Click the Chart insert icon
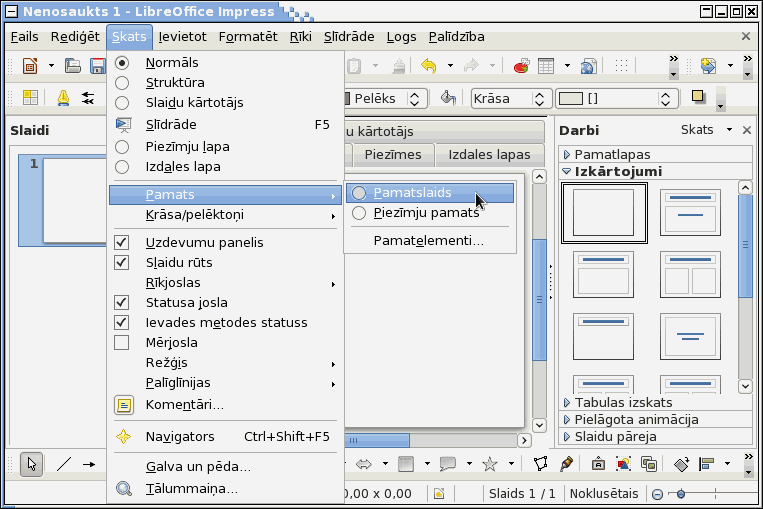 pos(522,65)
